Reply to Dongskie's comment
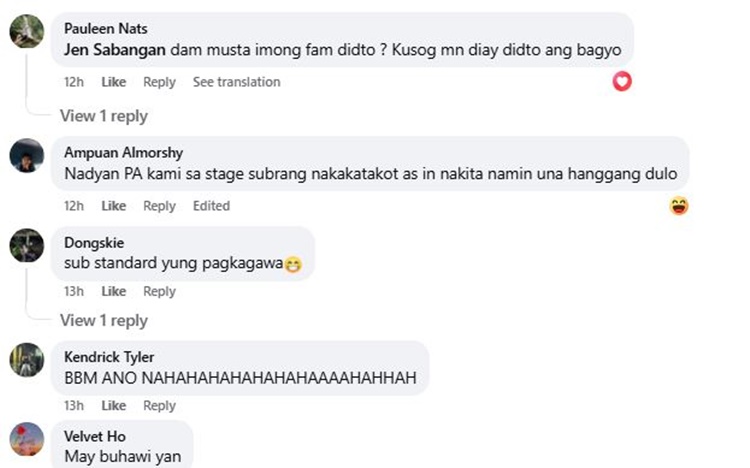 [159, 292]
